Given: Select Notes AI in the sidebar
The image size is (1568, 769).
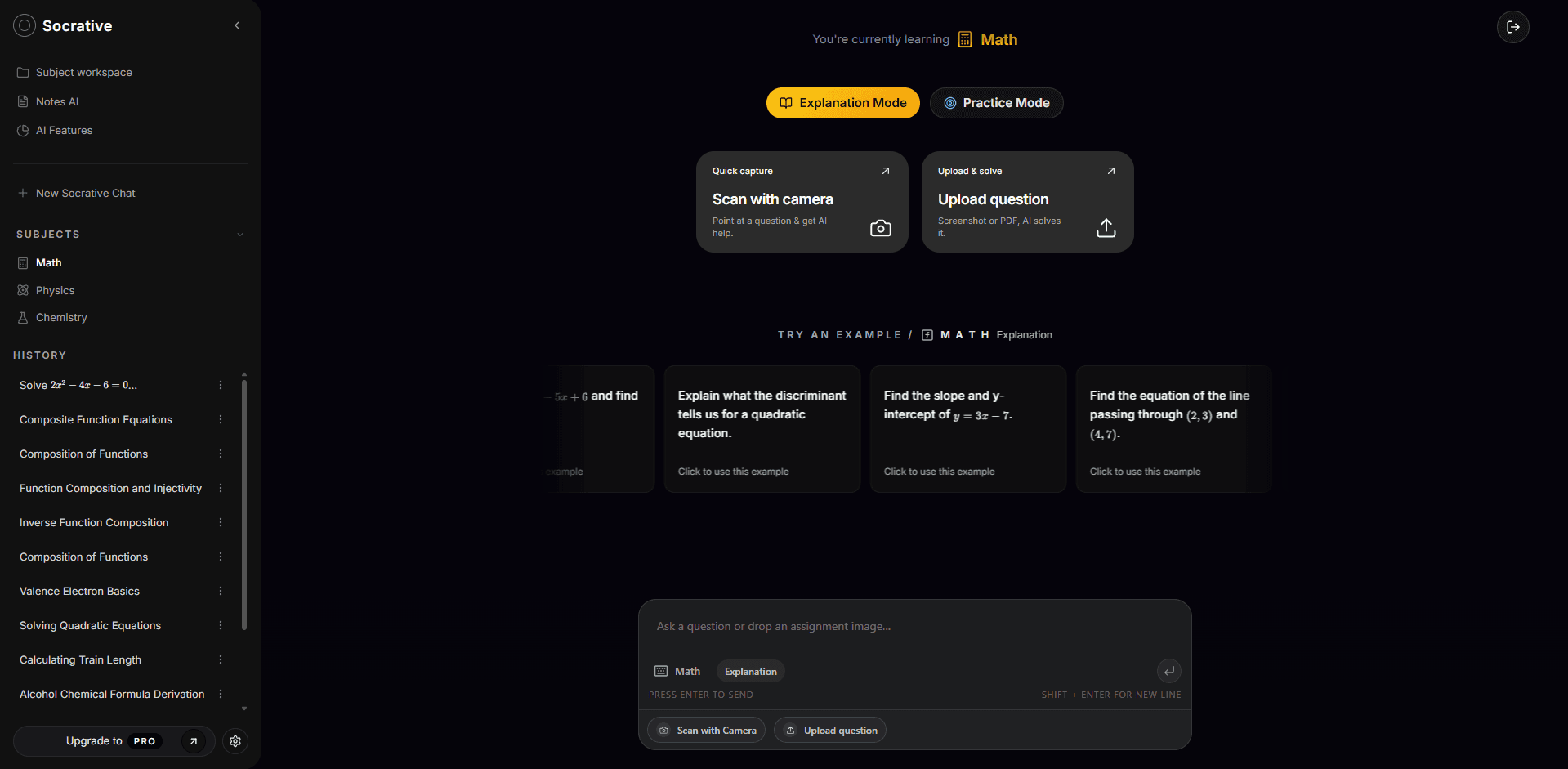Looking at the screenshot, I should pos(56,101).
